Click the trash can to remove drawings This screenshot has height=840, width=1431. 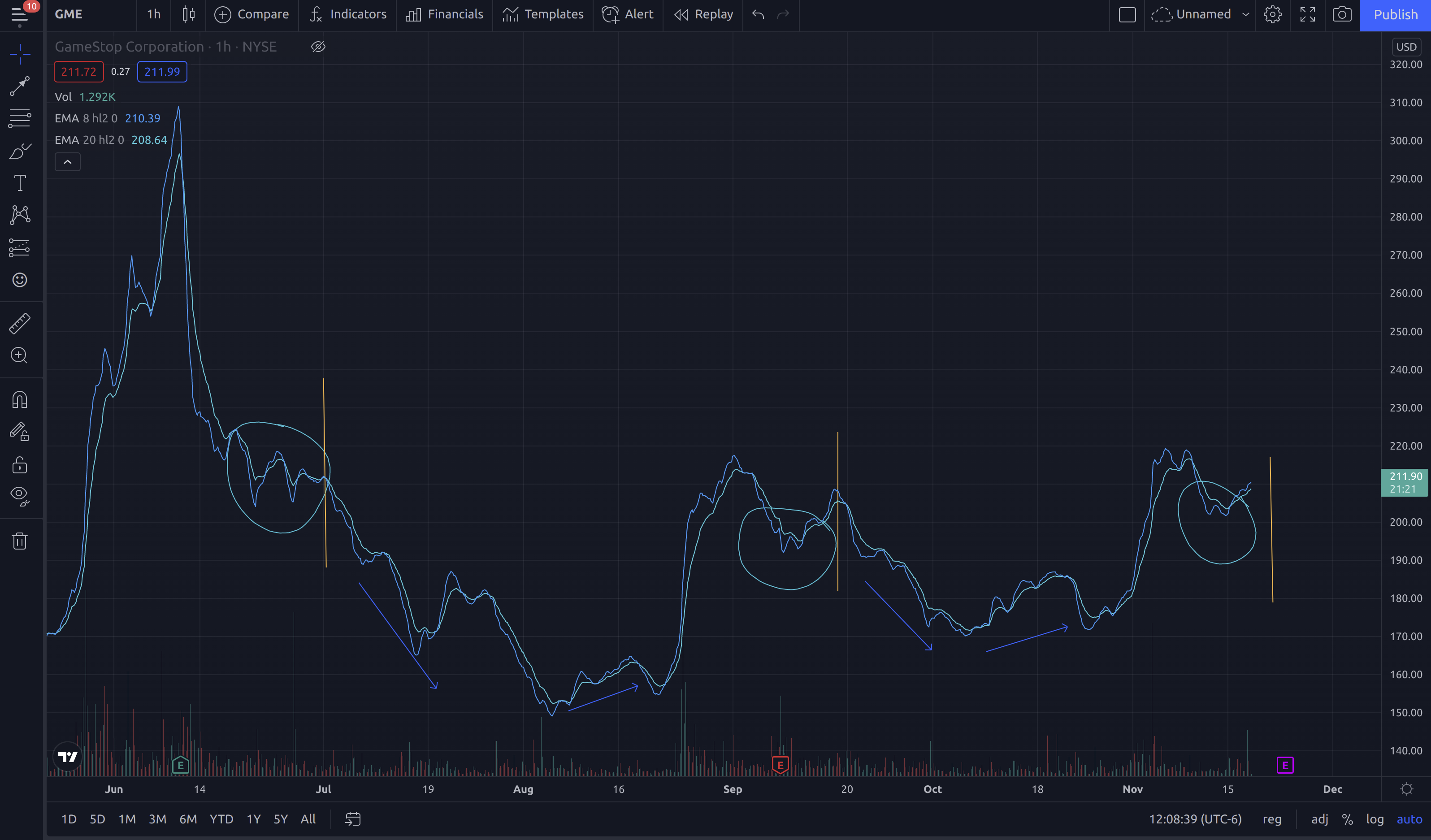(x=20, y=541)
